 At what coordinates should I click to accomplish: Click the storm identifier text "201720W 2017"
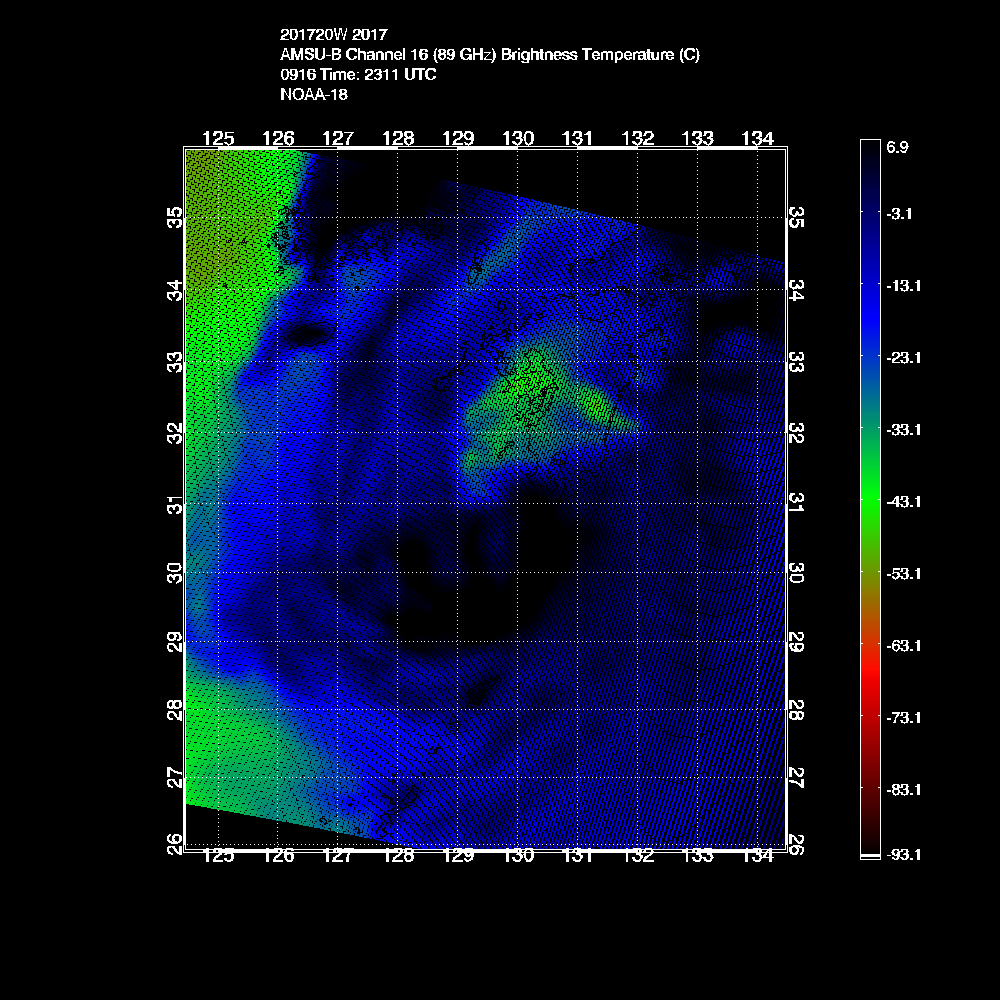pyautogui.click(x=334, y=34)
